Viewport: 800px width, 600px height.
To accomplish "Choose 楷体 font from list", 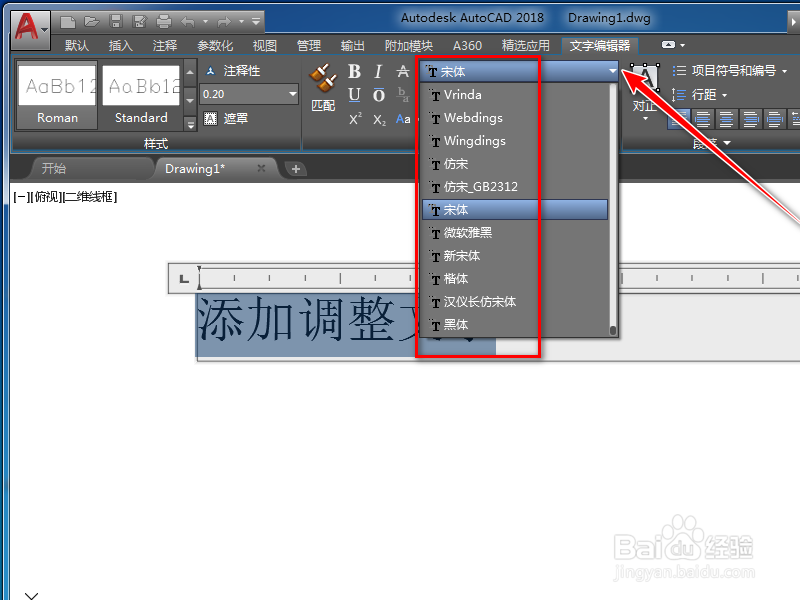I will coord(515,279).
